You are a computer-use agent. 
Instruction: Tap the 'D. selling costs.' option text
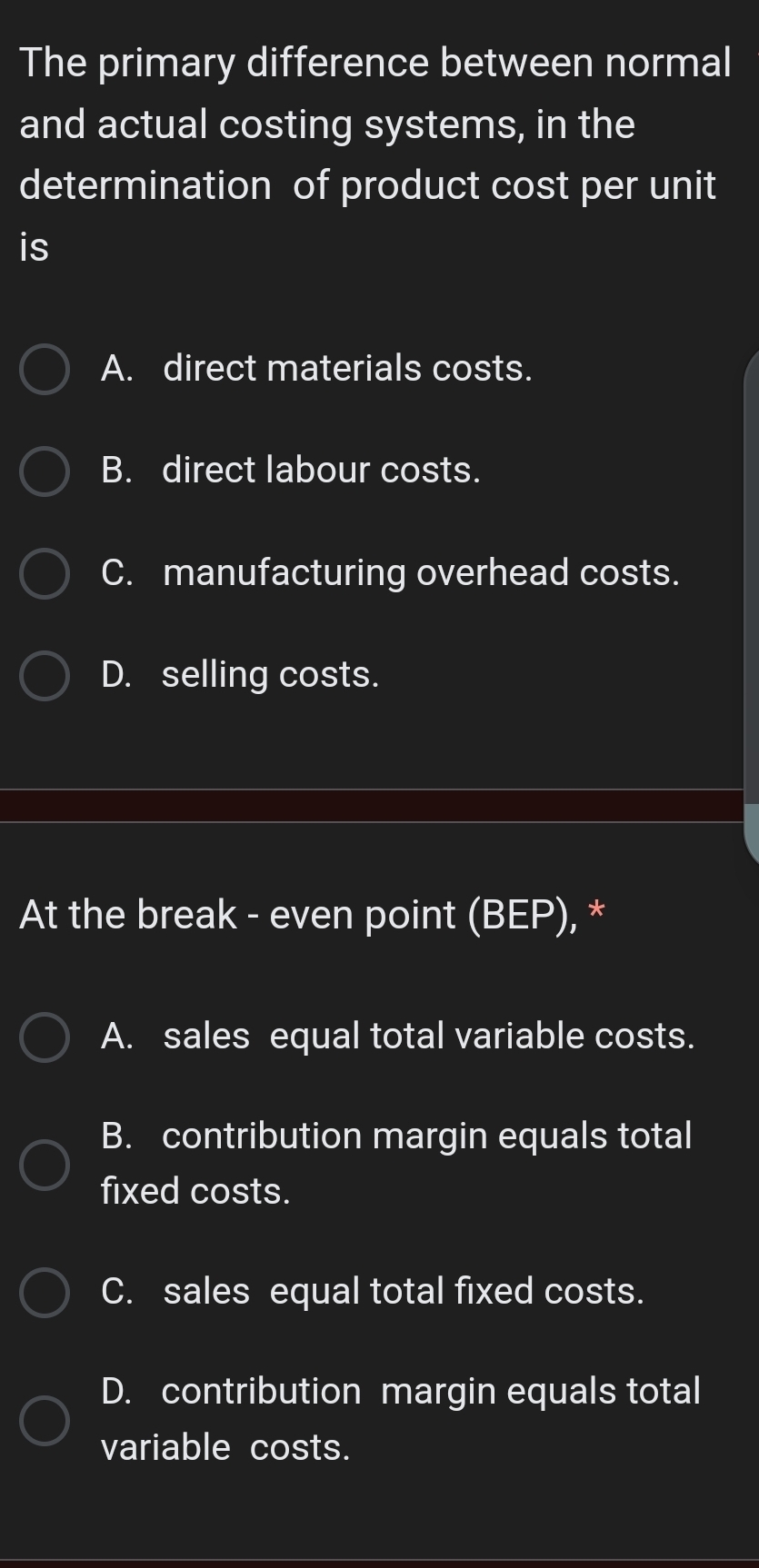tap(240, 675)
